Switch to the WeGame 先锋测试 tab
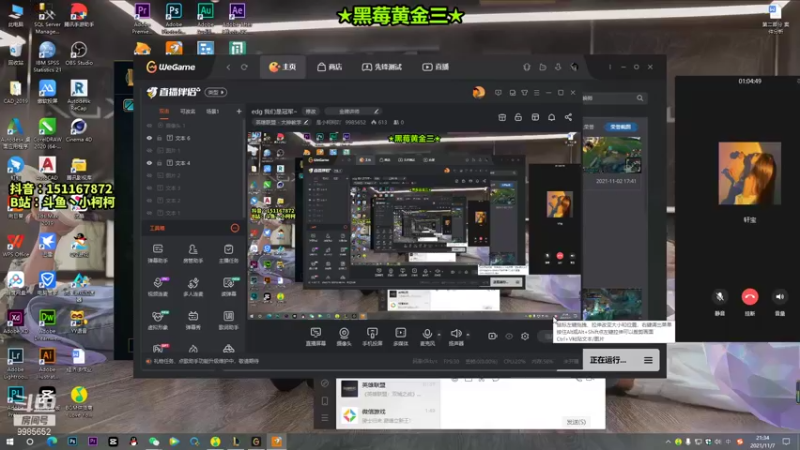 click(x=382, y=67)
